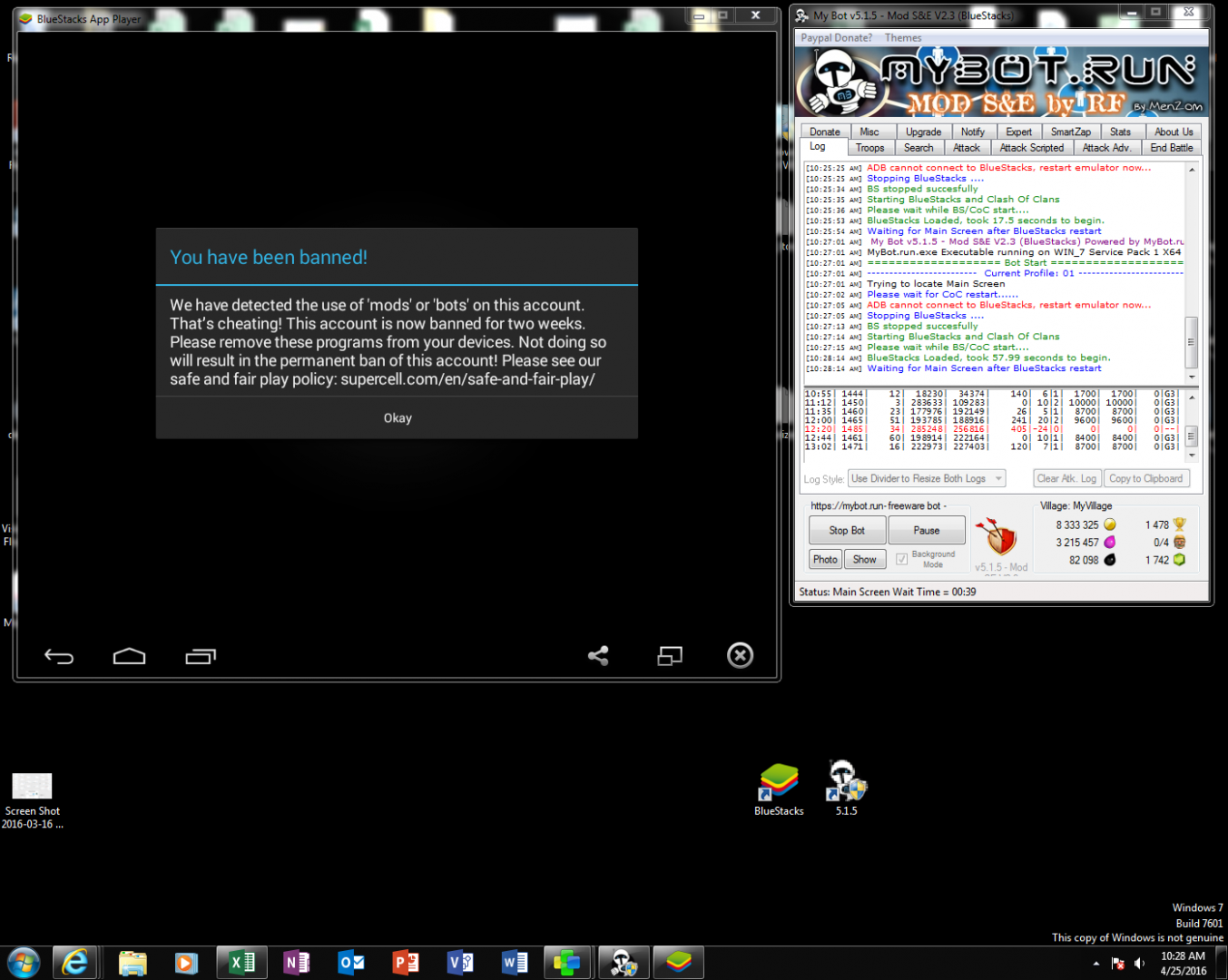This screenshot has width=1228, height=980.
Task: Switch to the About Us tab
Action: pos(1174,132)
